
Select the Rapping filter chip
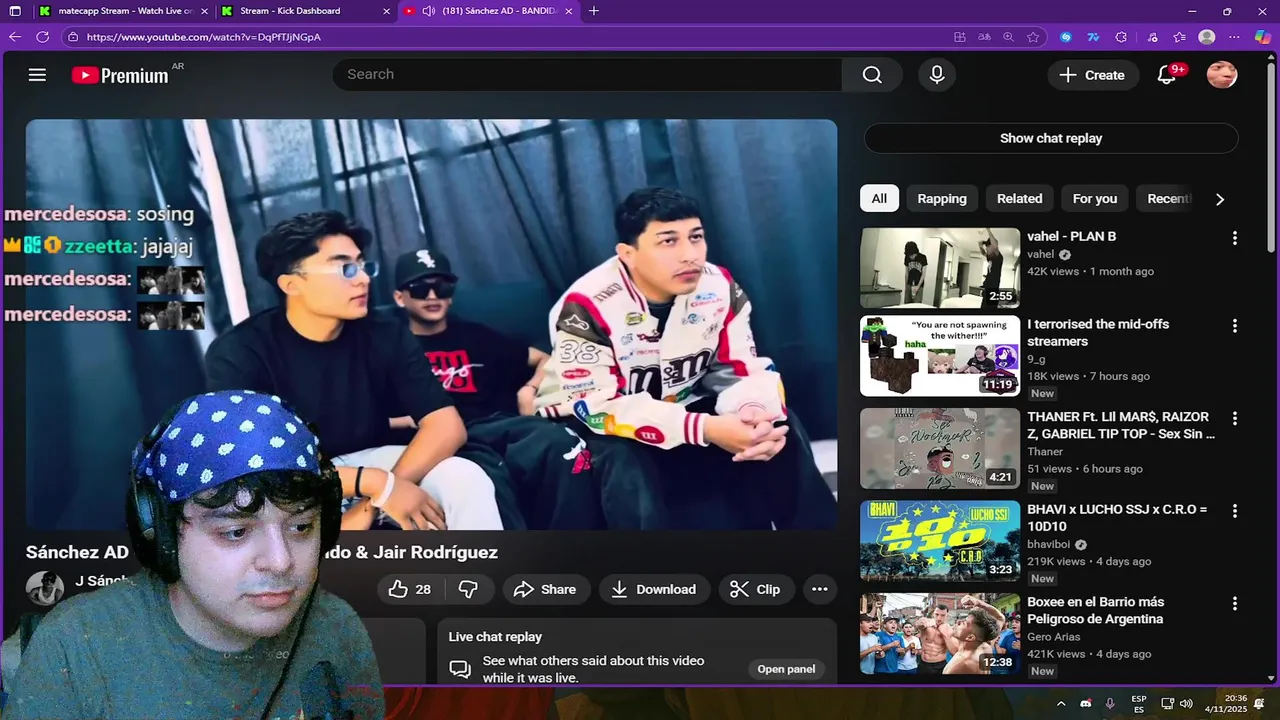point(942,198)
